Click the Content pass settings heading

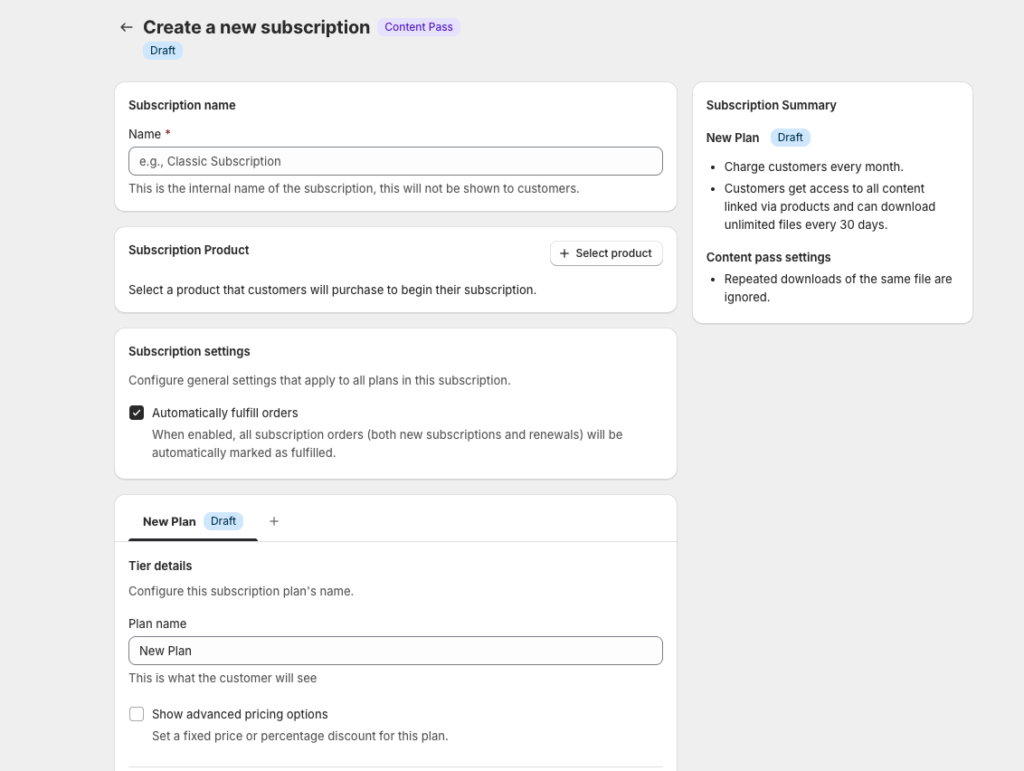pyautogui.click(x=768, y=257)
